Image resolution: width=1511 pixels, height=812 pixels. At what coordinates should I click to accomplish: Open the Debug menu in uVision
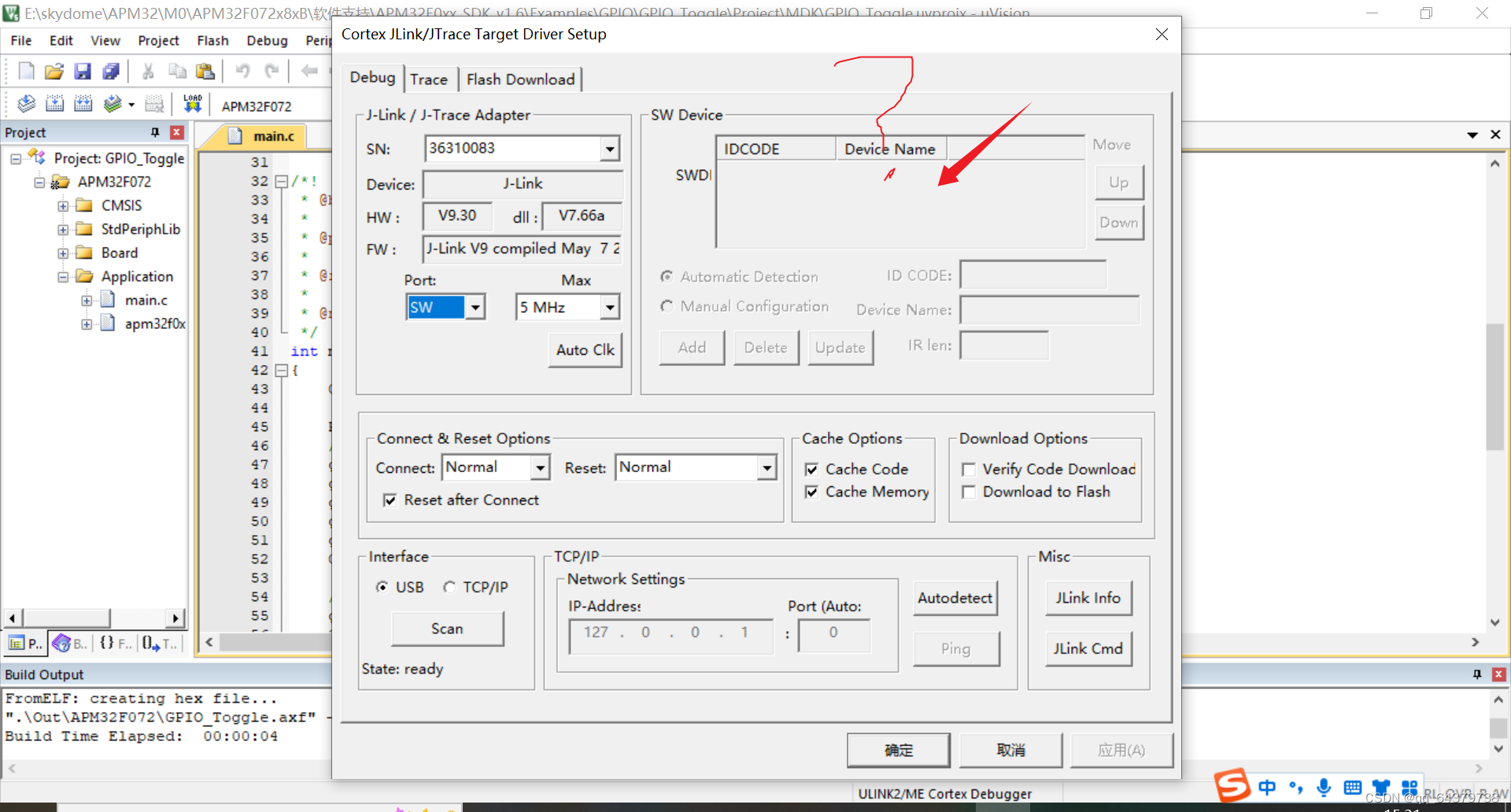tap(267, 41)
